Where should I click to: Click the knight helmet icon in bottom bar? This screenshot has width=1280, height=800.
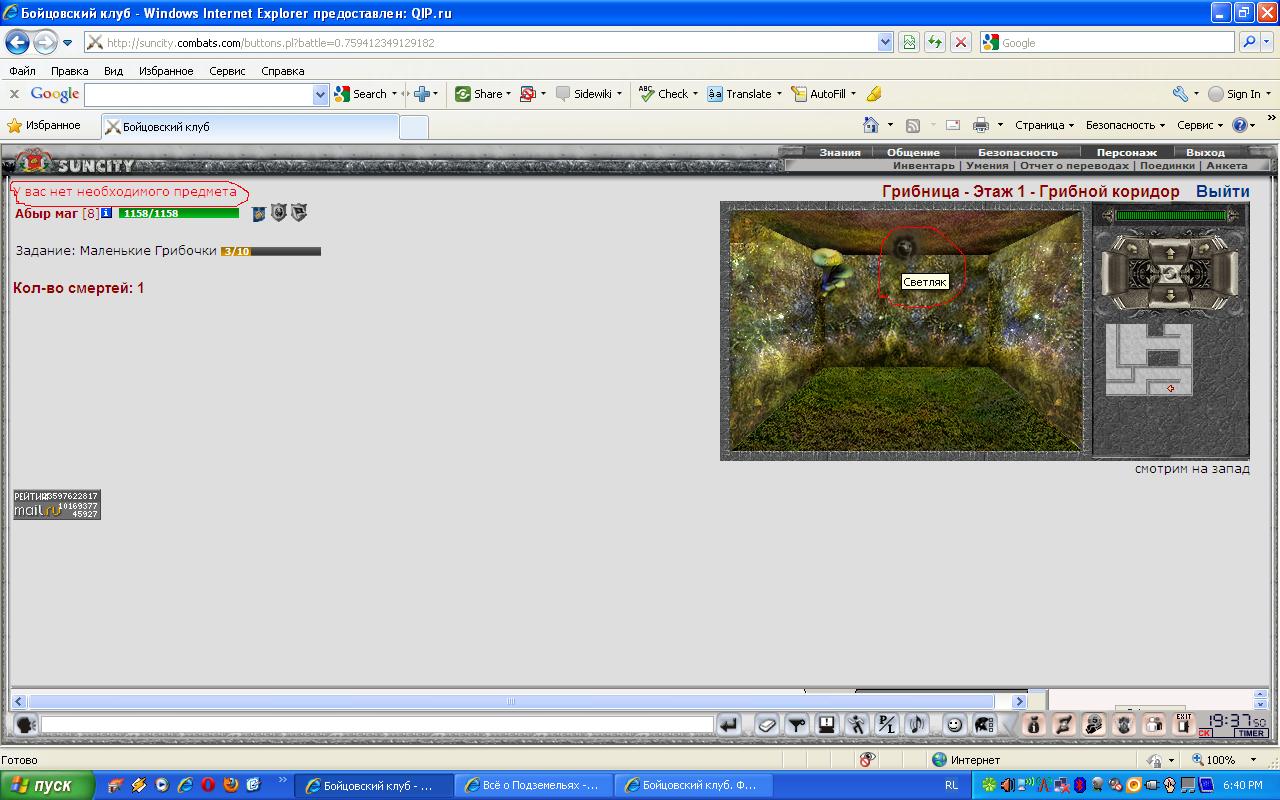coord(1093,724)
